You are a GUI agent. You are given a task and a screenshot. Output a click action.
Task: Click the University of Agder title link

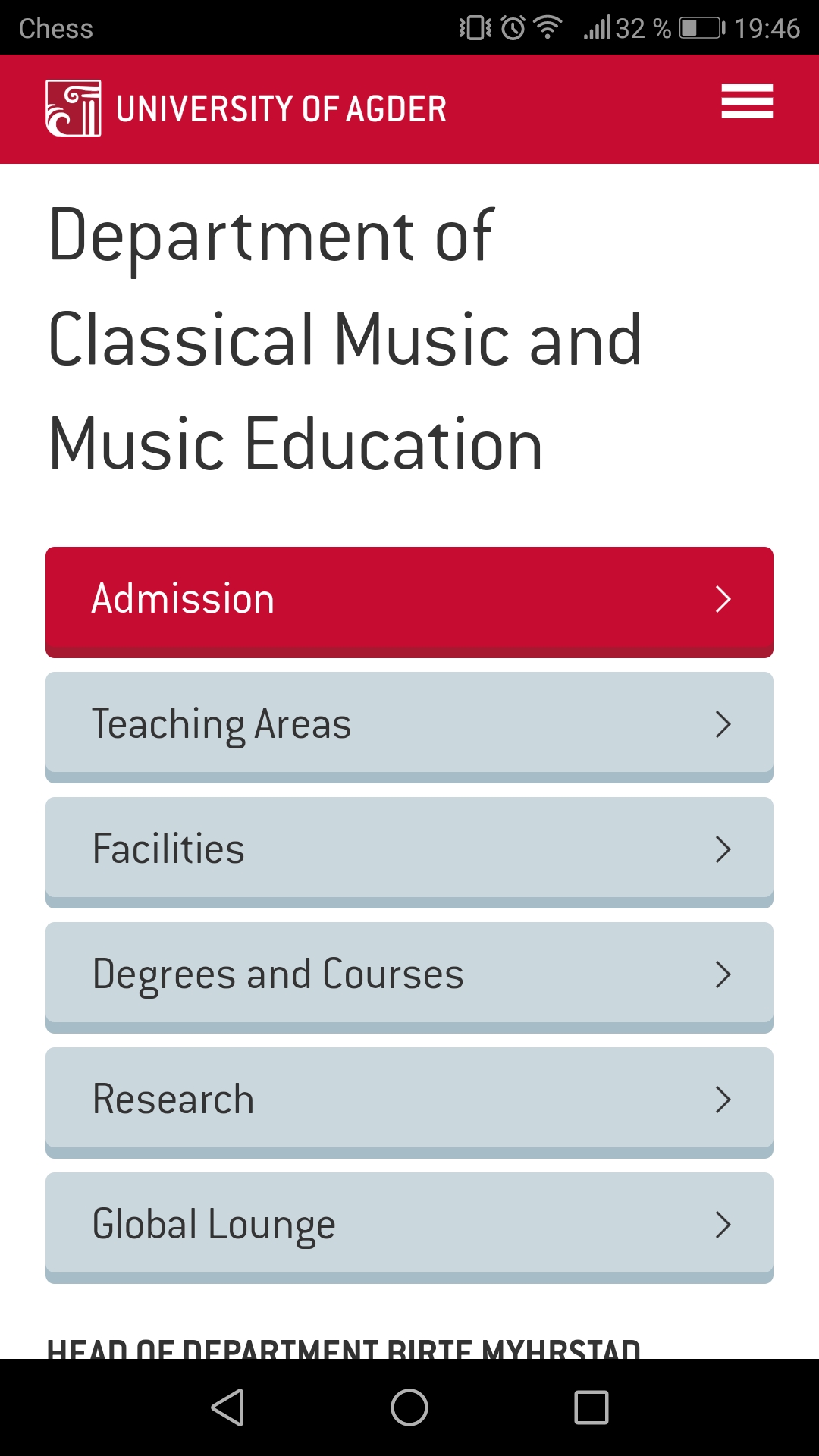pos(281,109)
